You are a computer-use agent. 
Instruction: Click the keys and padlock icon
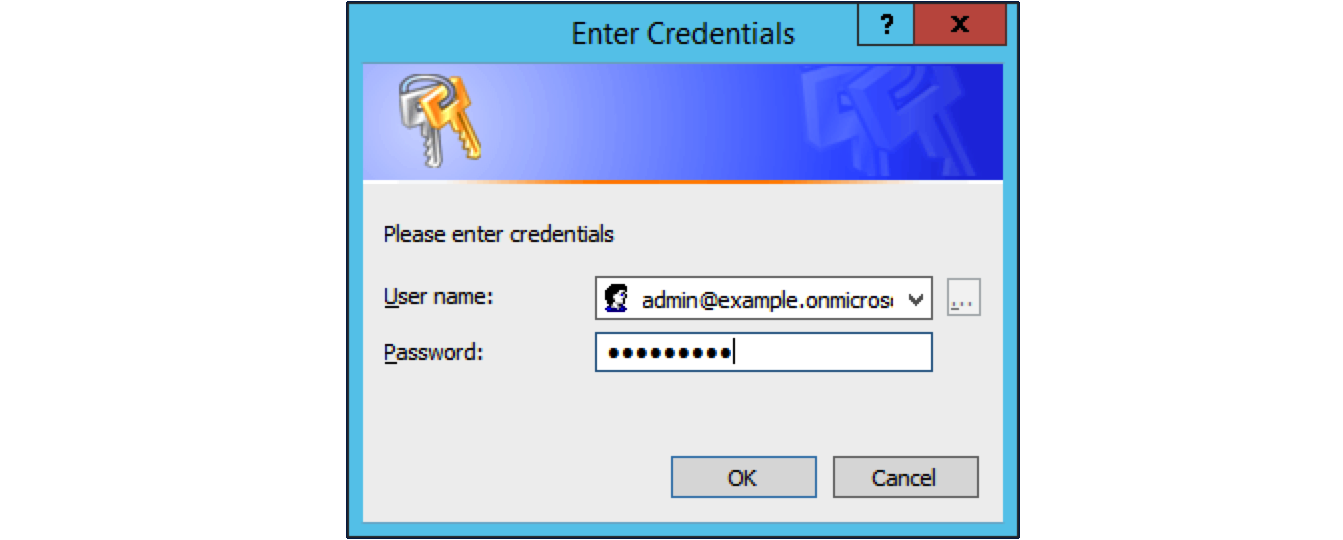pyautogui.click(x=439, y=122)
